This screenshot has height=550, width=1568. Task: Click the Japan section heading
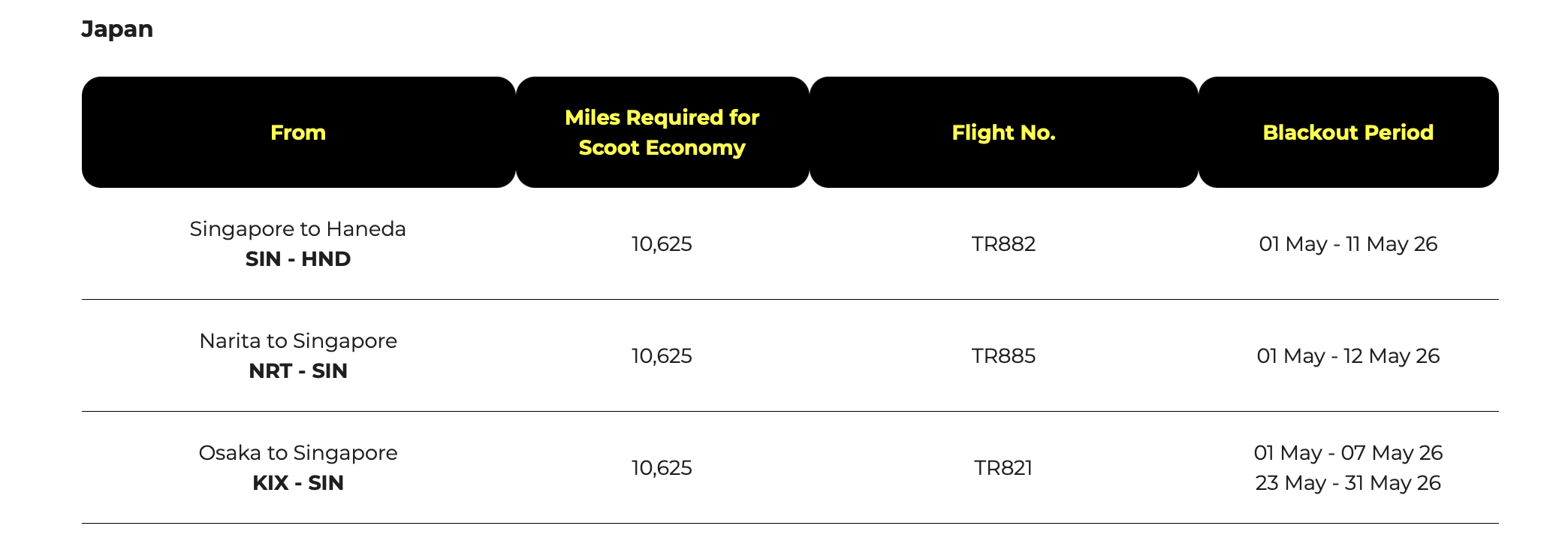coord(117,29)
